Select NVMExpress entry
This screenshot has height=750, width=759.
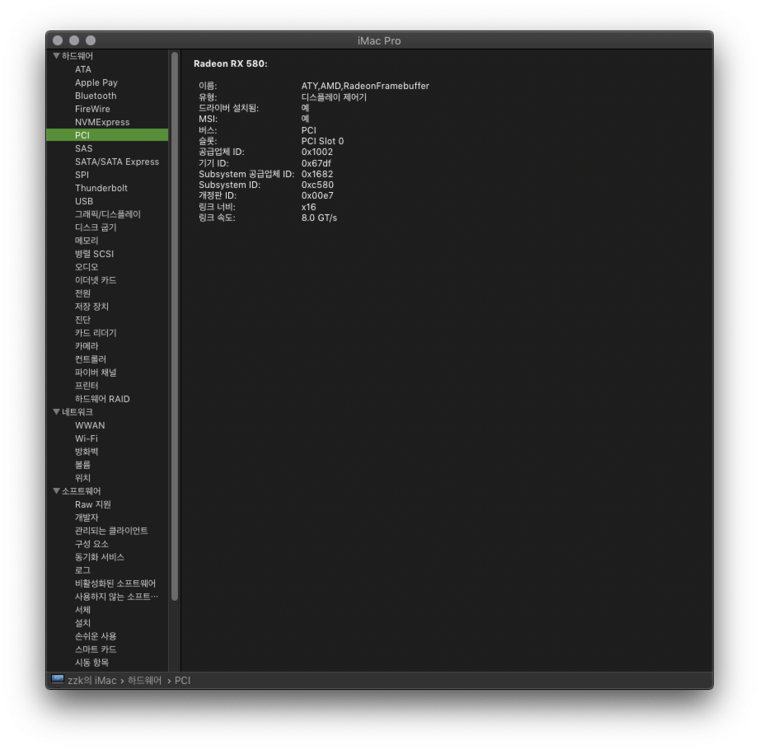tap(102, 122)
